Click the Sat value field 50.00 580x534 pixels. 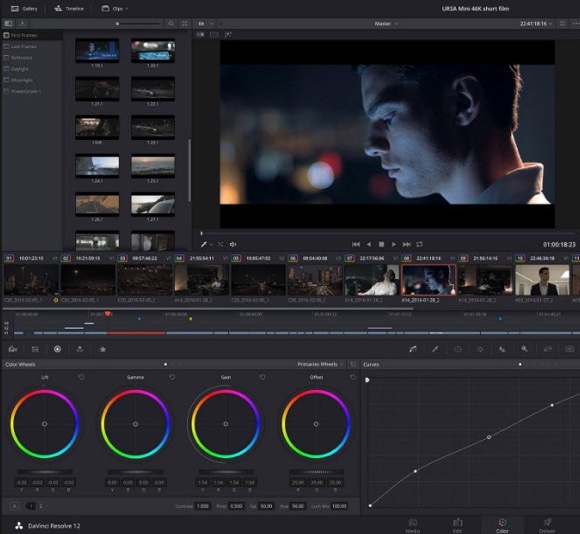coord(266,506)
